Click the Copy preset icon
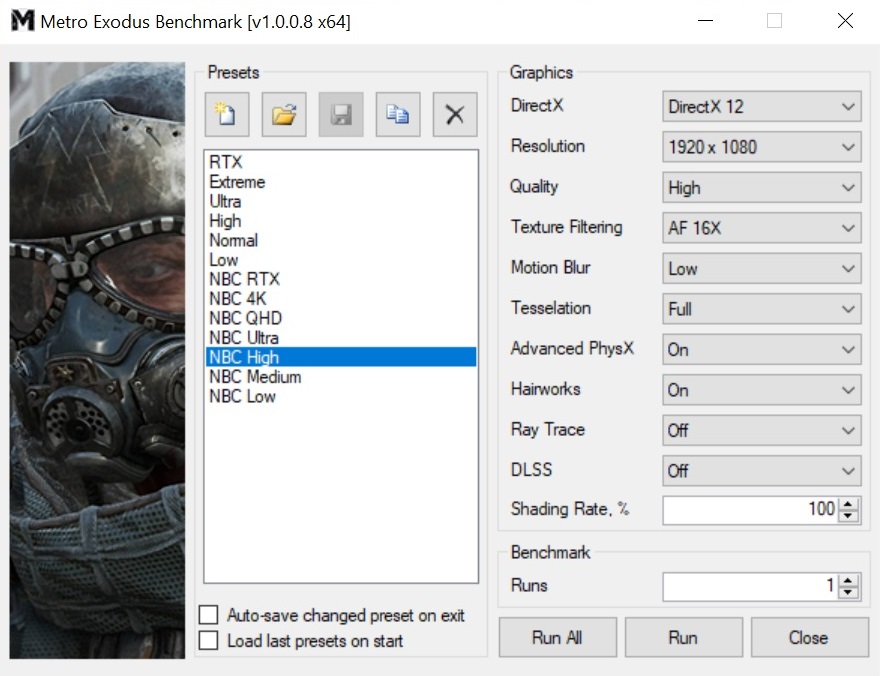This screenshot has height=676, width=880. (x=398, y=114)
